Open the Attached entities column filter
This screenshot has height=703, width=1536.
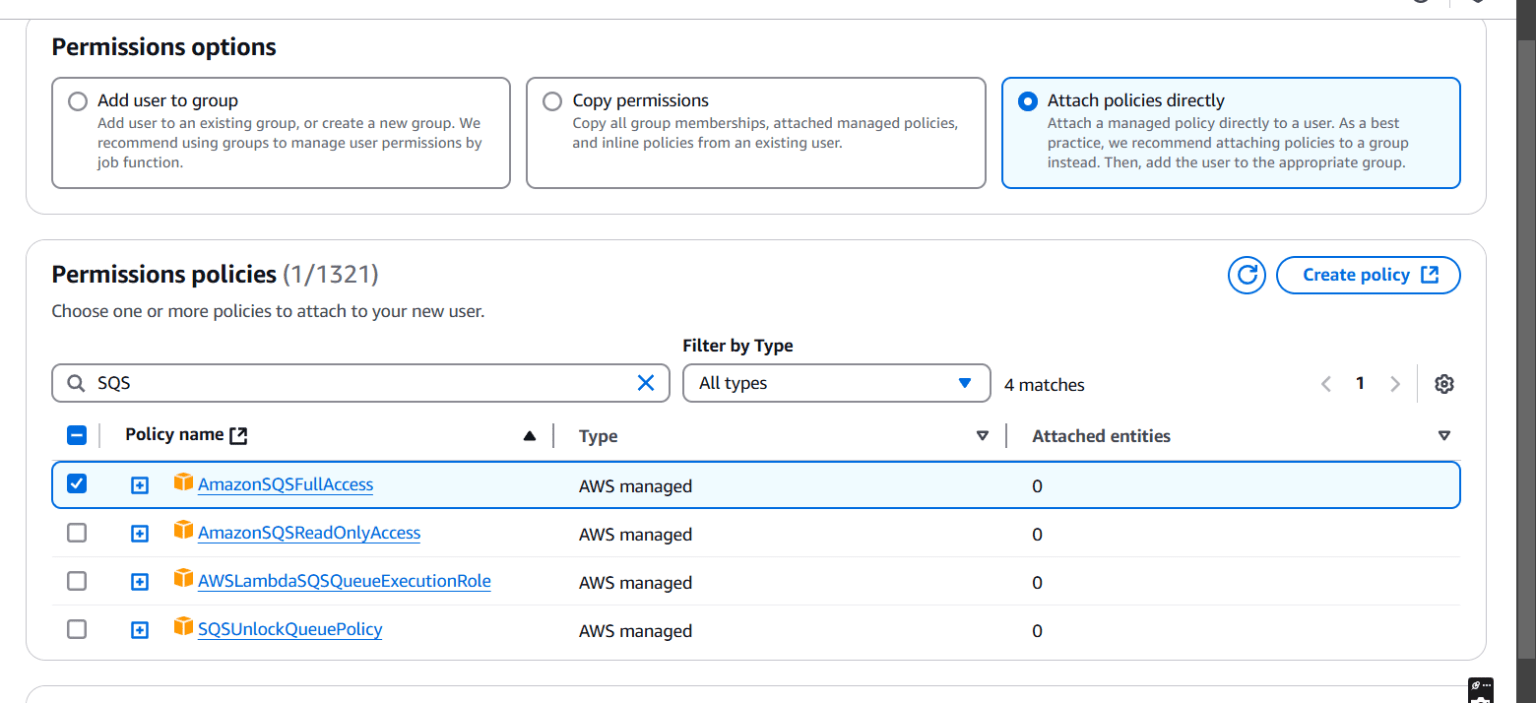[x=1444, y=435]
